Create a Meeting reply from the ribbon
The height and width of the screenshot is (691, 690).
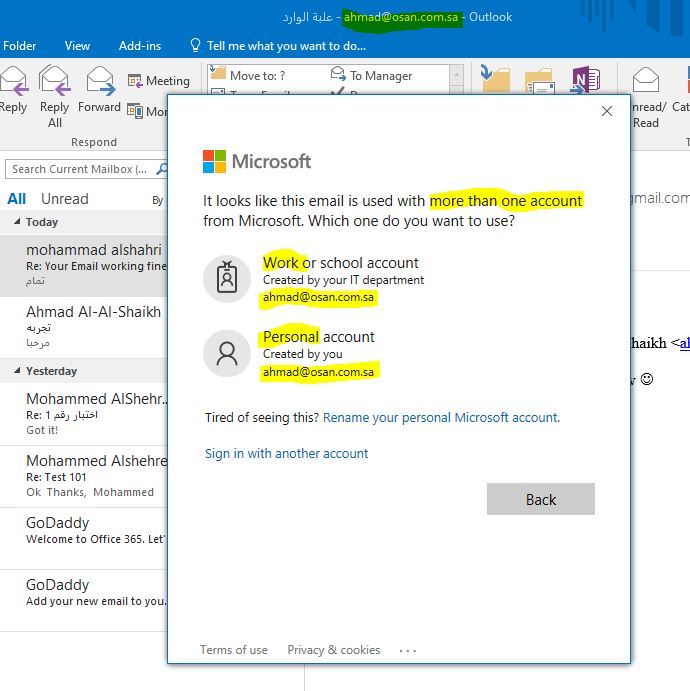tap(159, 81)
